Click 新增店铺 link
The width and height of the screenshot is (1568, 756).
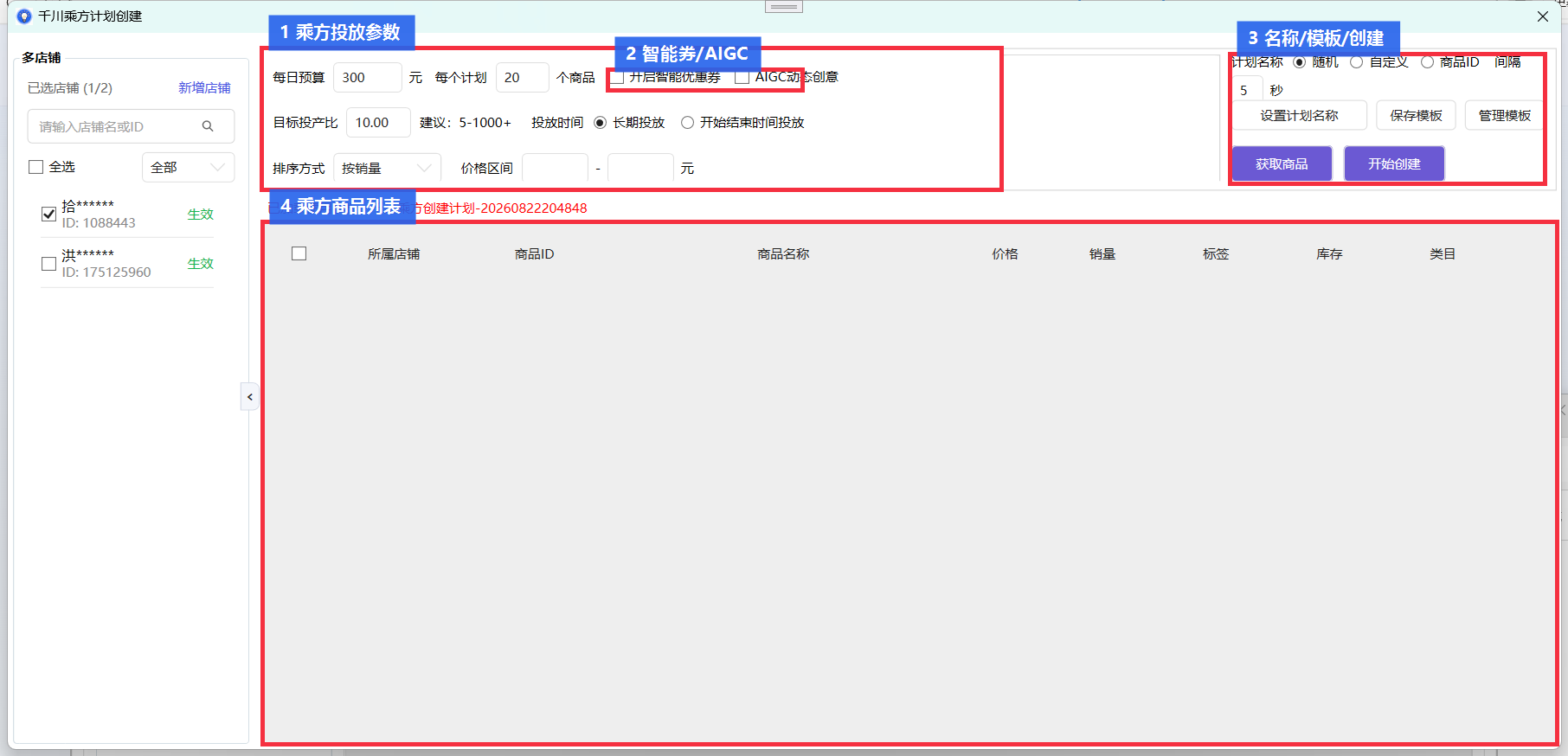(x=204, y=88)
